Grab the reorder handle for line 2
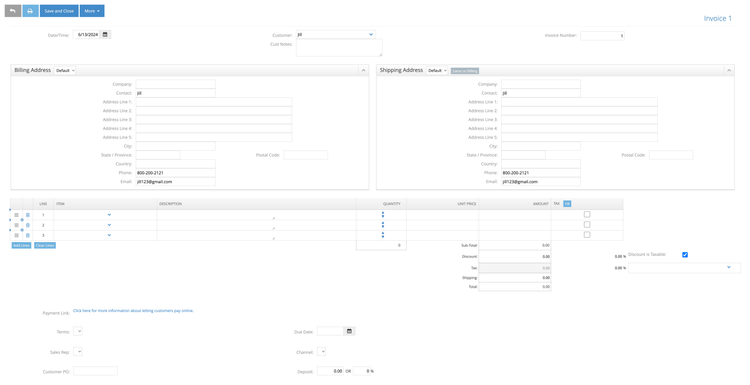The height and width of the screenshot is (385, 750). point(16,225)
